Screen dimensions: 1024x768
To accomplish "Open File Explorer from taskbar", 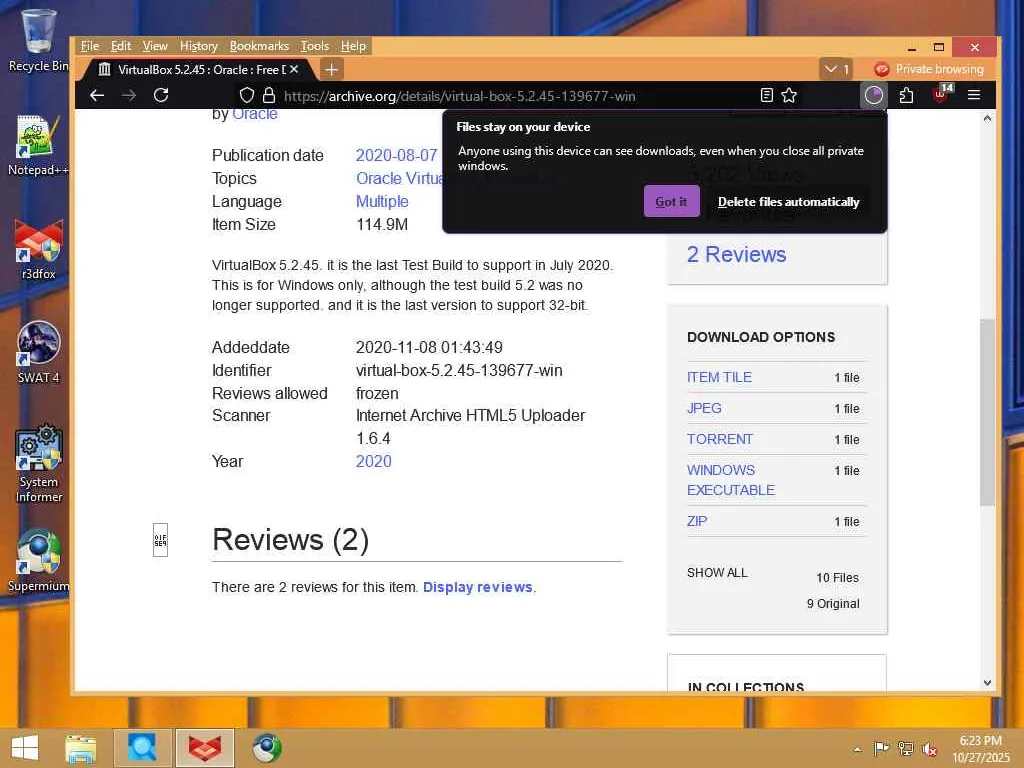I will pyautogui.click(x=80, y=748).
